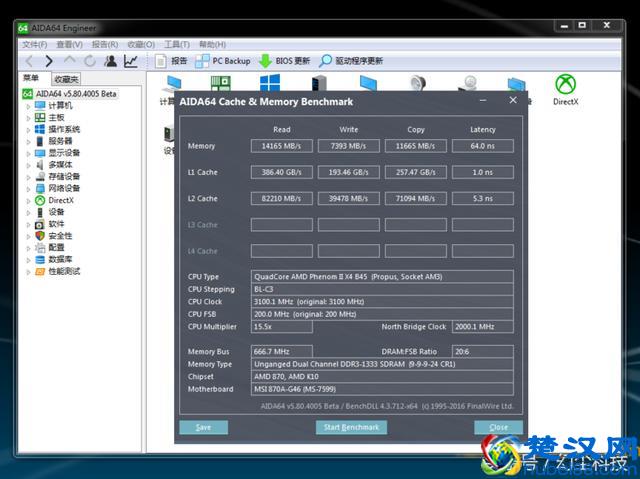Expand the 性能测试 tree node
Screen dimensions: 640x479
[28, 271]
